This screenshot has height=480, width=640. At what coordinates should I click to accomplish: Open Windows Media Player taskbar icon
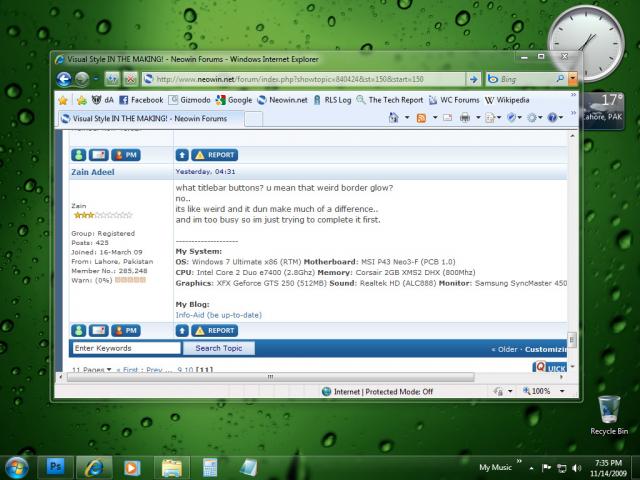tap(131, 468)
